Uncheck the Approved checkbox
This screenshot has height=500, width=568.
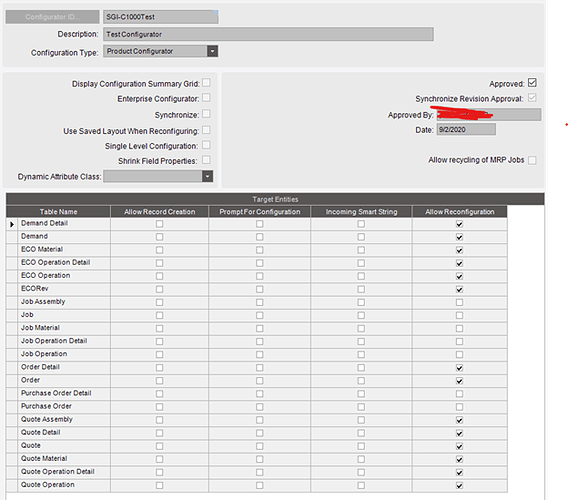tap(532, 83)
